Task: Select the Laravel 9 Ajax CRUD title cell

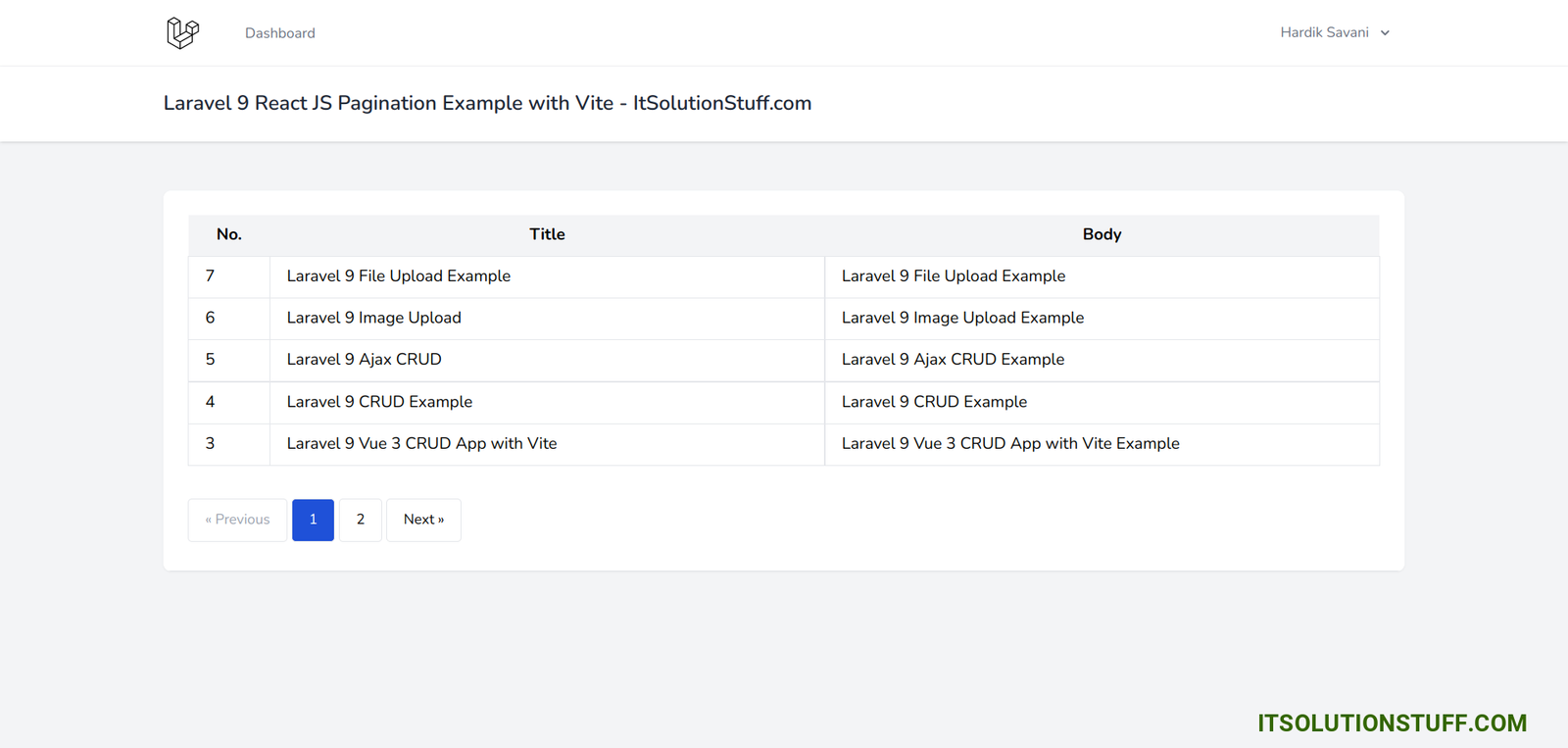Action: 364,360
